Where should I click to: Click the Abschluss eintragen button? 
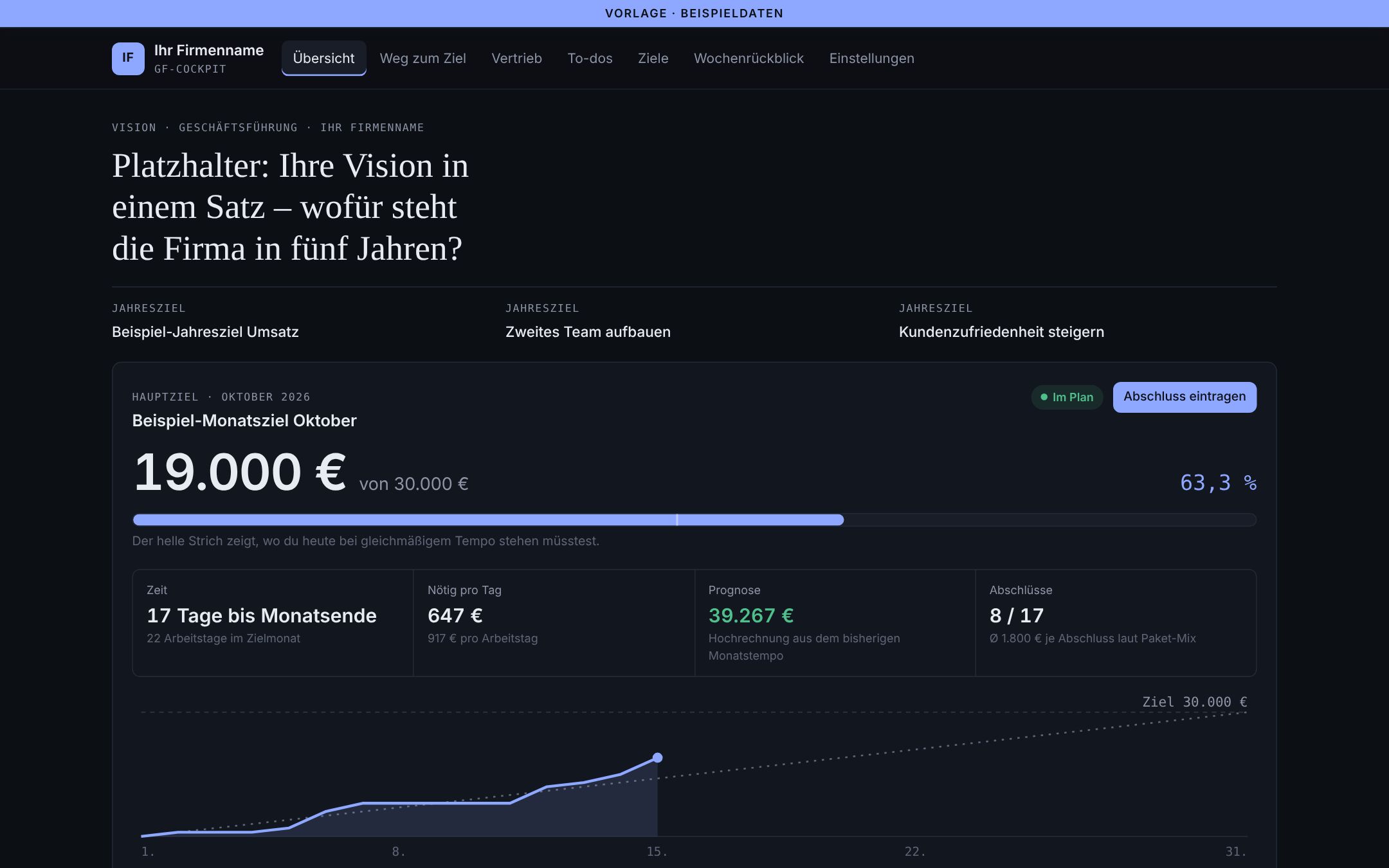(x=1185, y=397)
